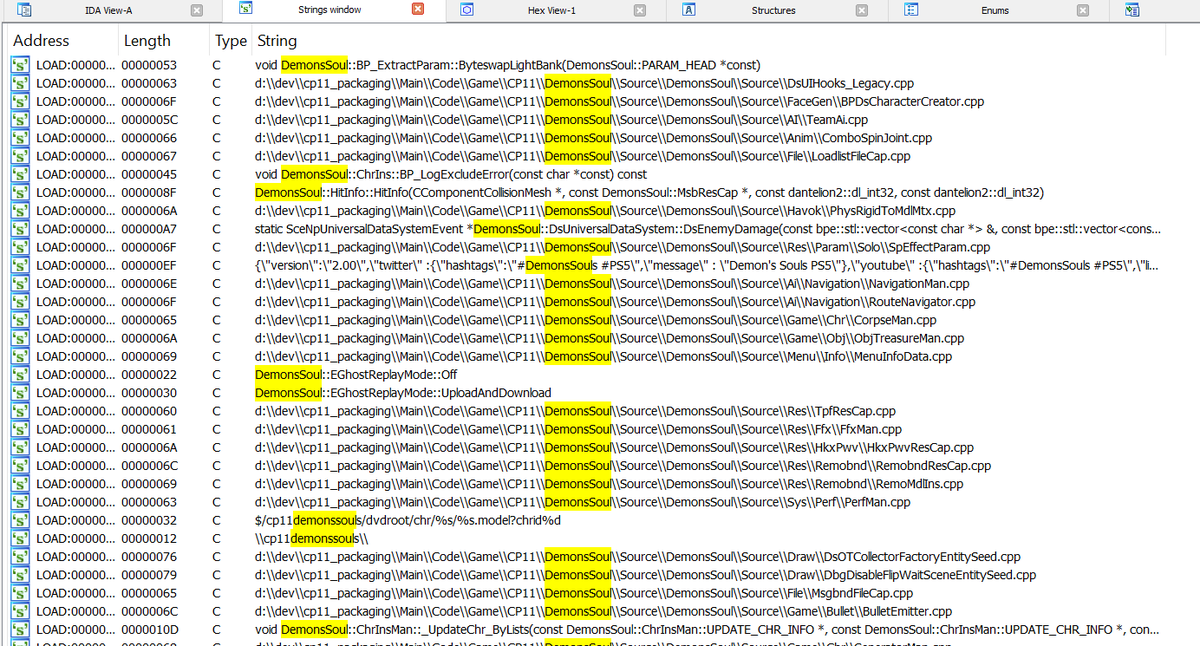Click length value 000000A7
The image size is (1200, 646).
click(x=149, y=229)
